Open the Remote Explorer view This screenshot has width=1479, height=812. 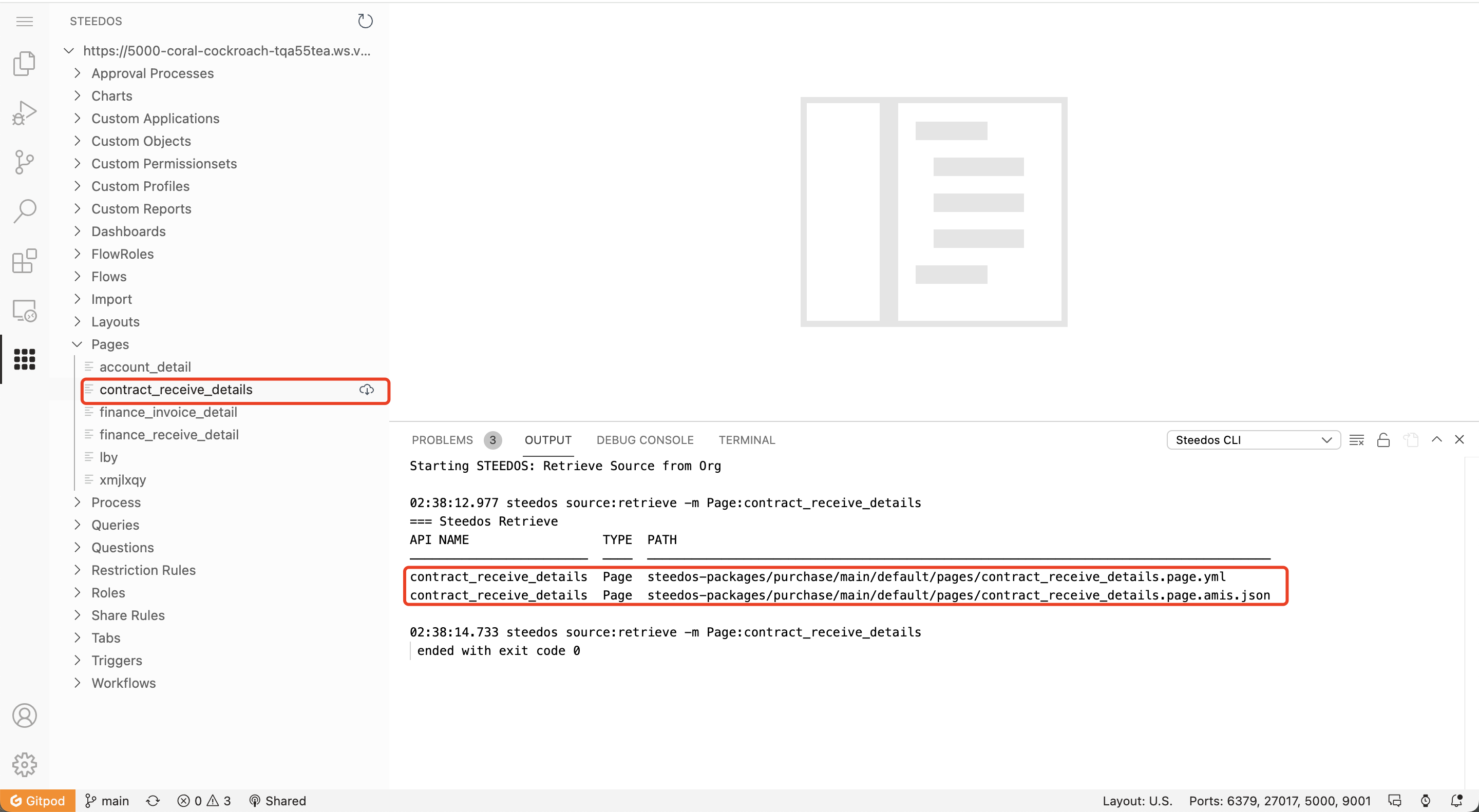(24, 311)
